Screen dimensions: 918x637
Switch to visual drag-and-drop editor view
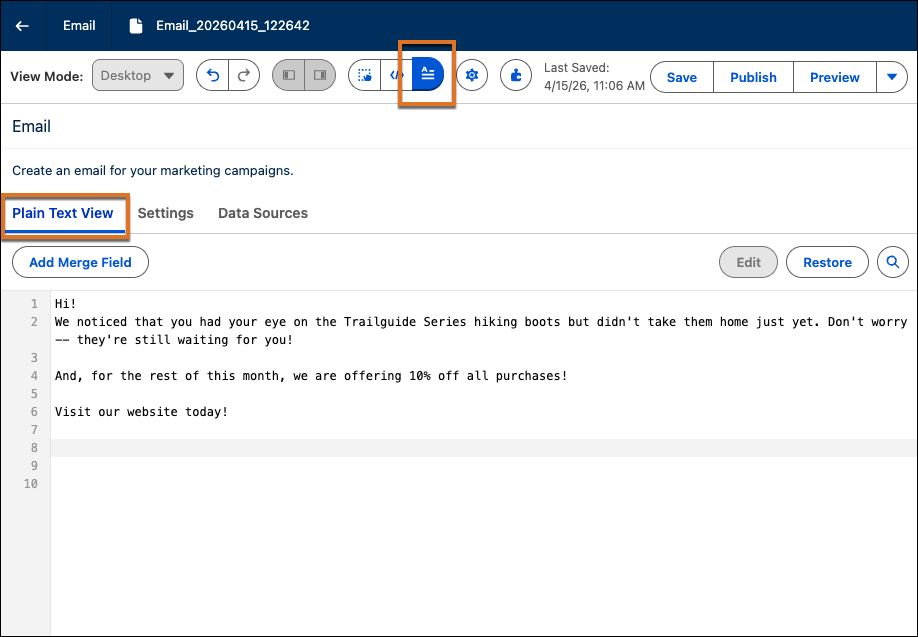365,76
